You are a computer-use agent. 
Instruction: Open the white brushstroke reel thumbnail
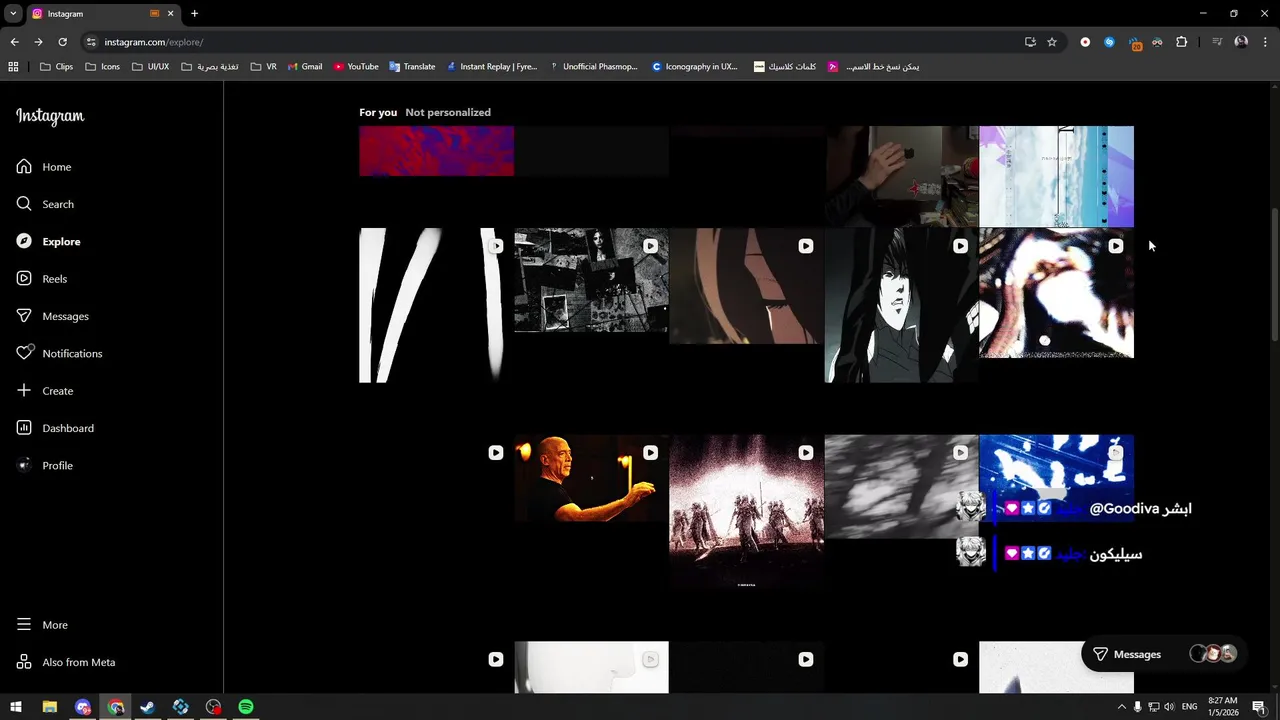436,305
